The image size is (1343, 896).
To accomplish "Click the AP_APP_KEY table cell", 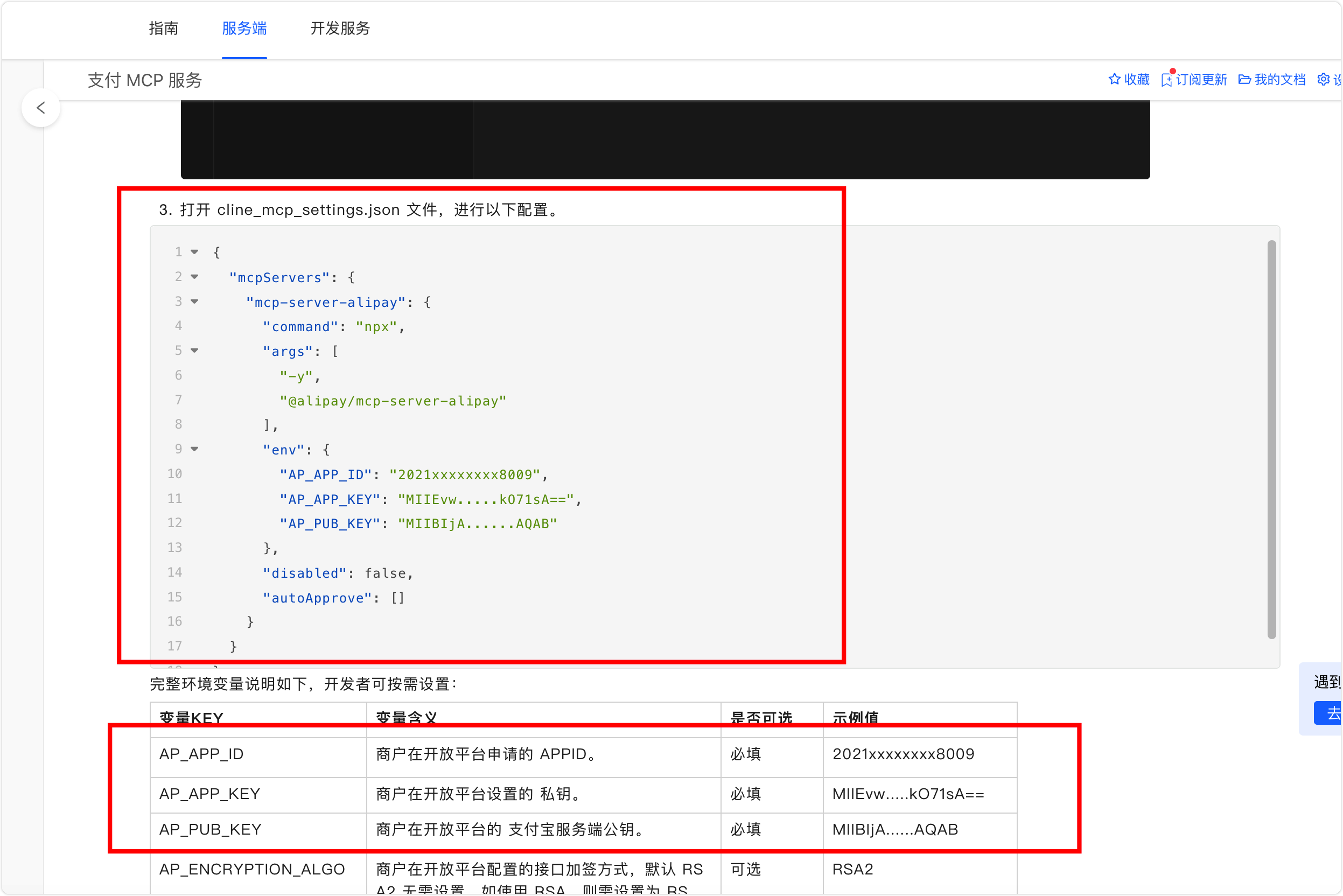I will 258,795.
